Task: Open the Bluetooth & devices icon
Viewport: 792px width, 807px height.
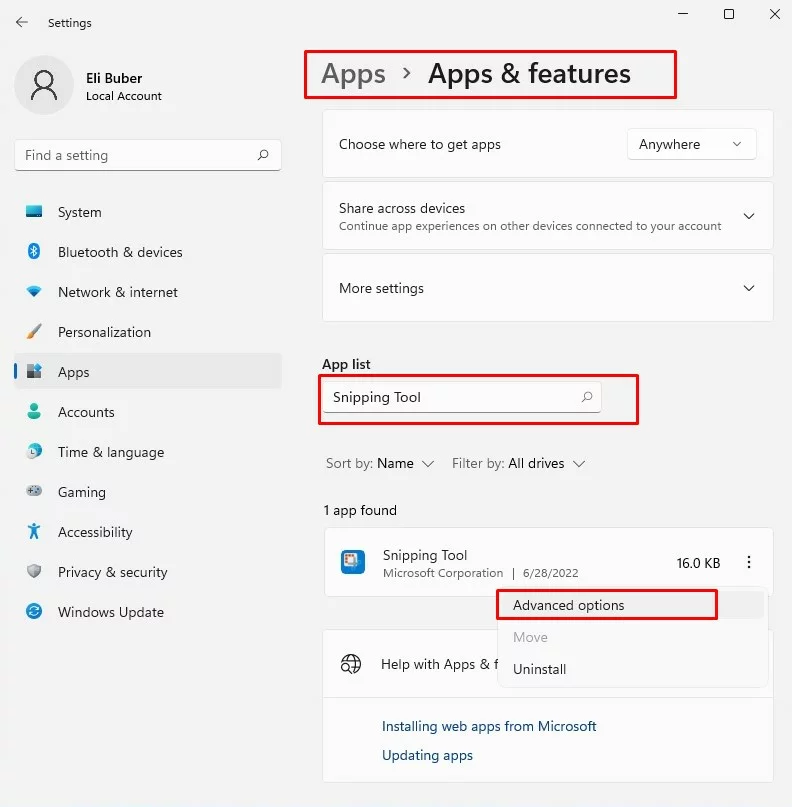Action: coord(34,252)
